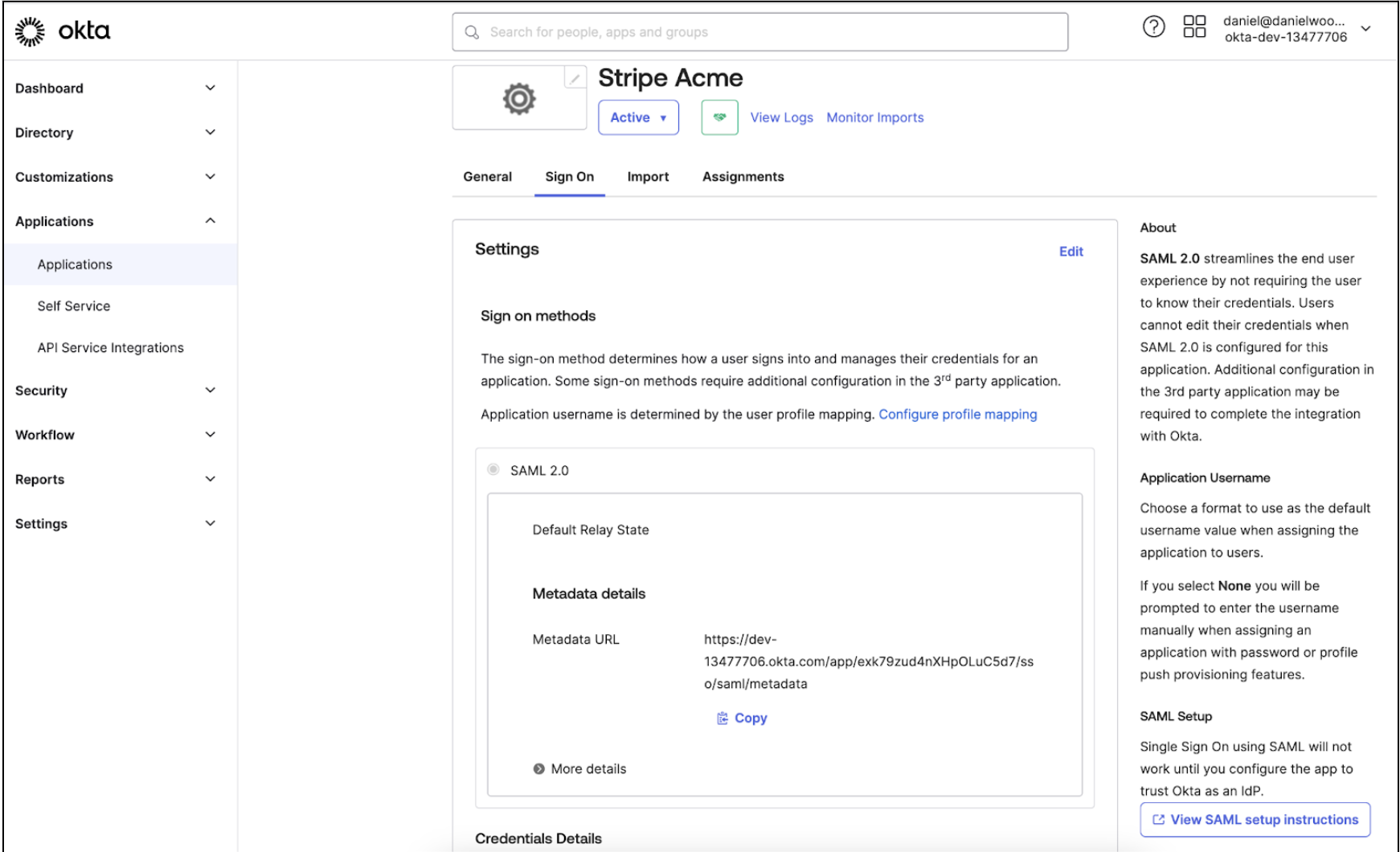
Task: Collapse the Applications section chevron
Action: point(211,221)
